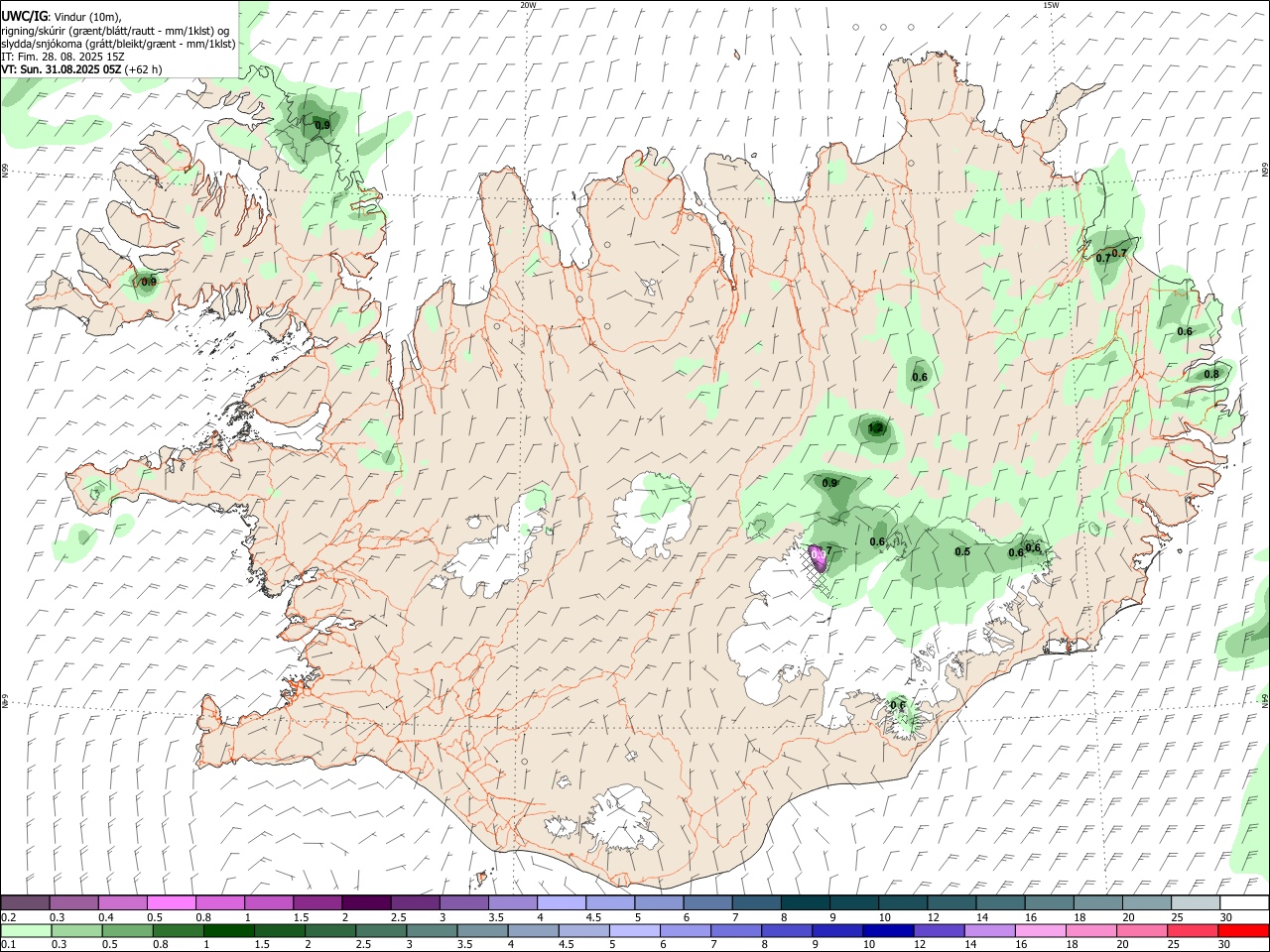The image size is (1270, 952).
Task: Click the 0.6 label above the 1.2 maximum
Action: (x=920, y=377)
